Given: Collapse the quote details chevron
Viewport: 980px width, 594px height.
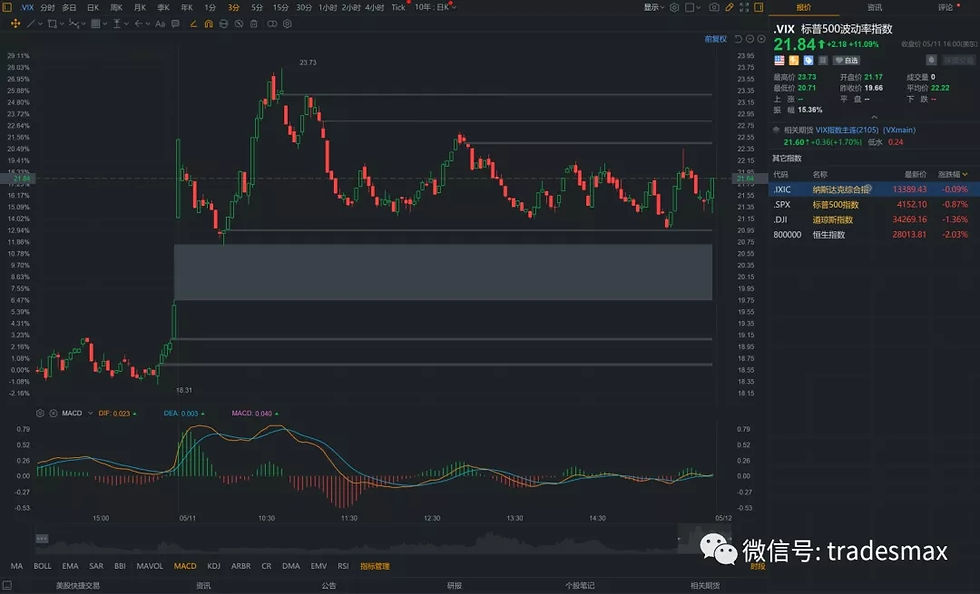Looking at the screenshot, I should [x=874, y=117].
